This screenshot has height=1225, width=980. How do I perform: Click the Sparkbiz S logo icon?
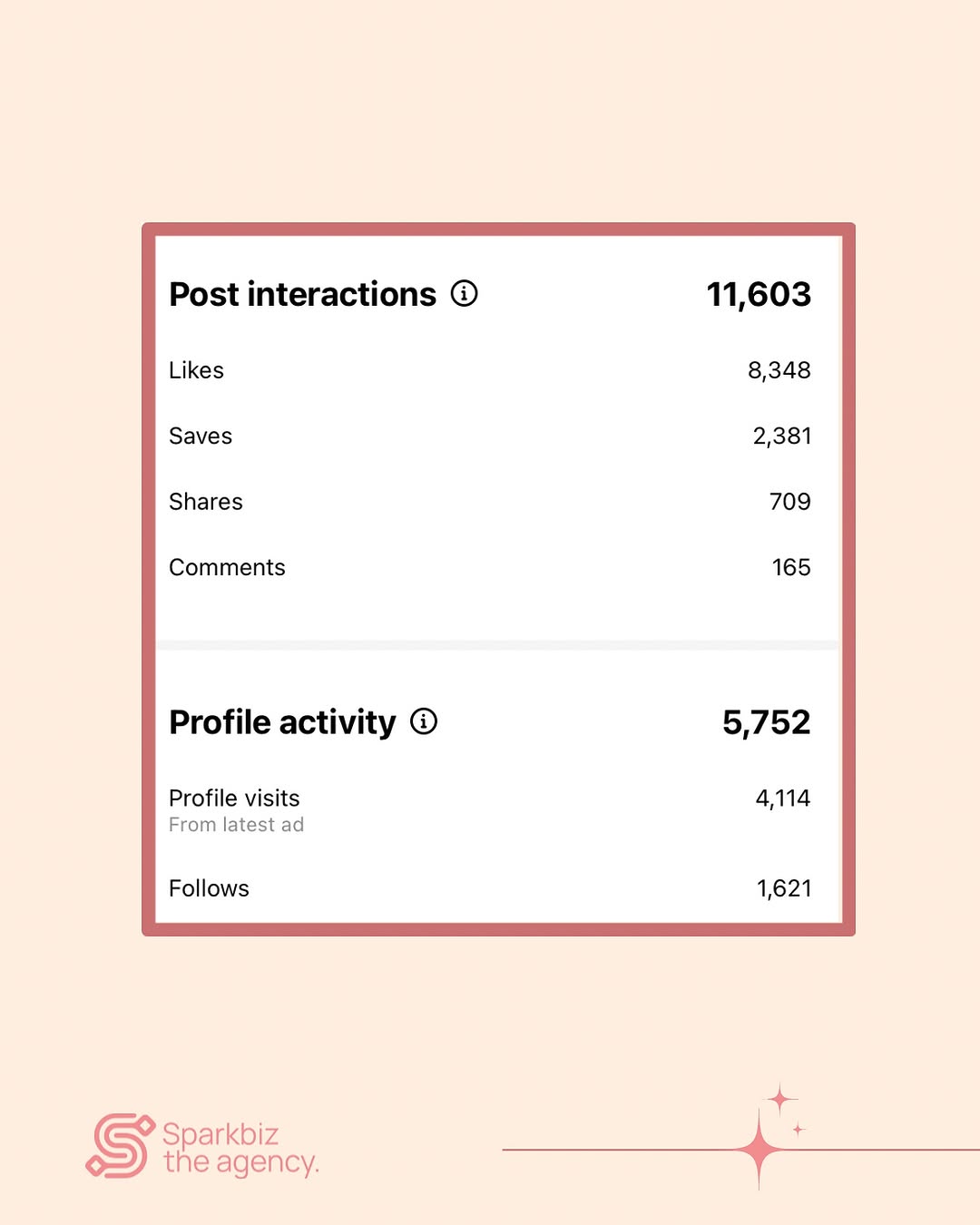click(x=120, y=1146)
